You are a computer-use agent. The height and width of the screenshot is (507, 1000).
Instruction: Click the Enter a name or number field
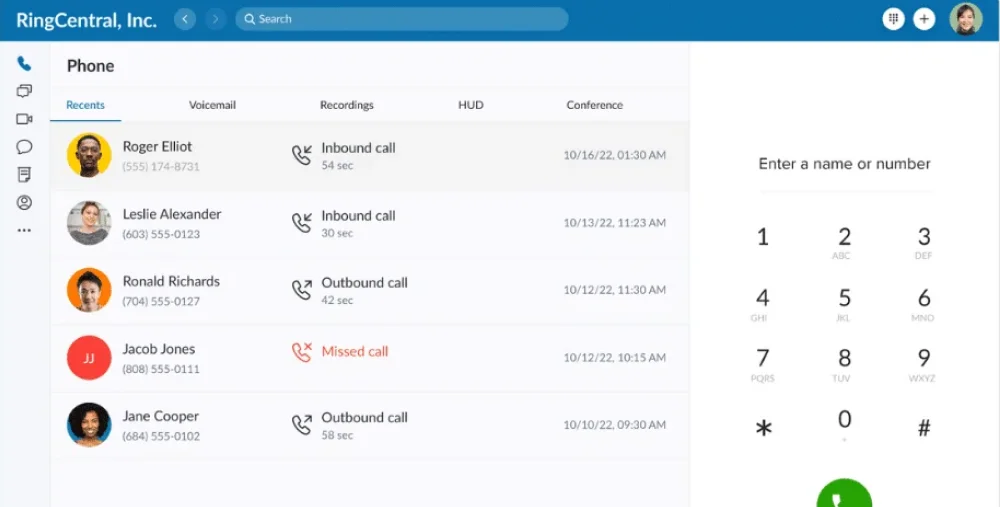(x=844, y=165)
